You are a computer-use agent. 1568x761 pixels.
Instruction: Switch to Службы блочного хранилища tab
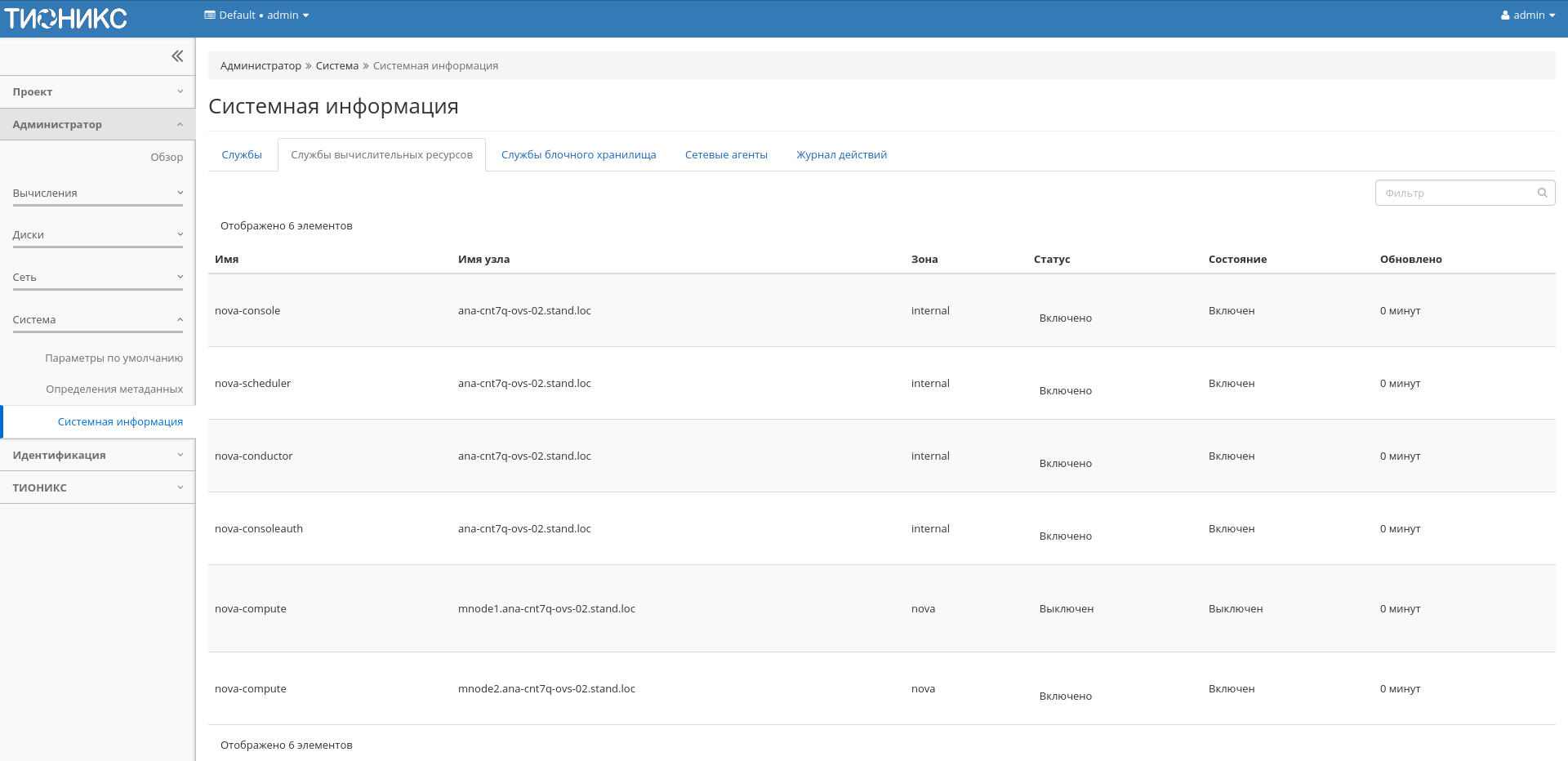[578, 155]
